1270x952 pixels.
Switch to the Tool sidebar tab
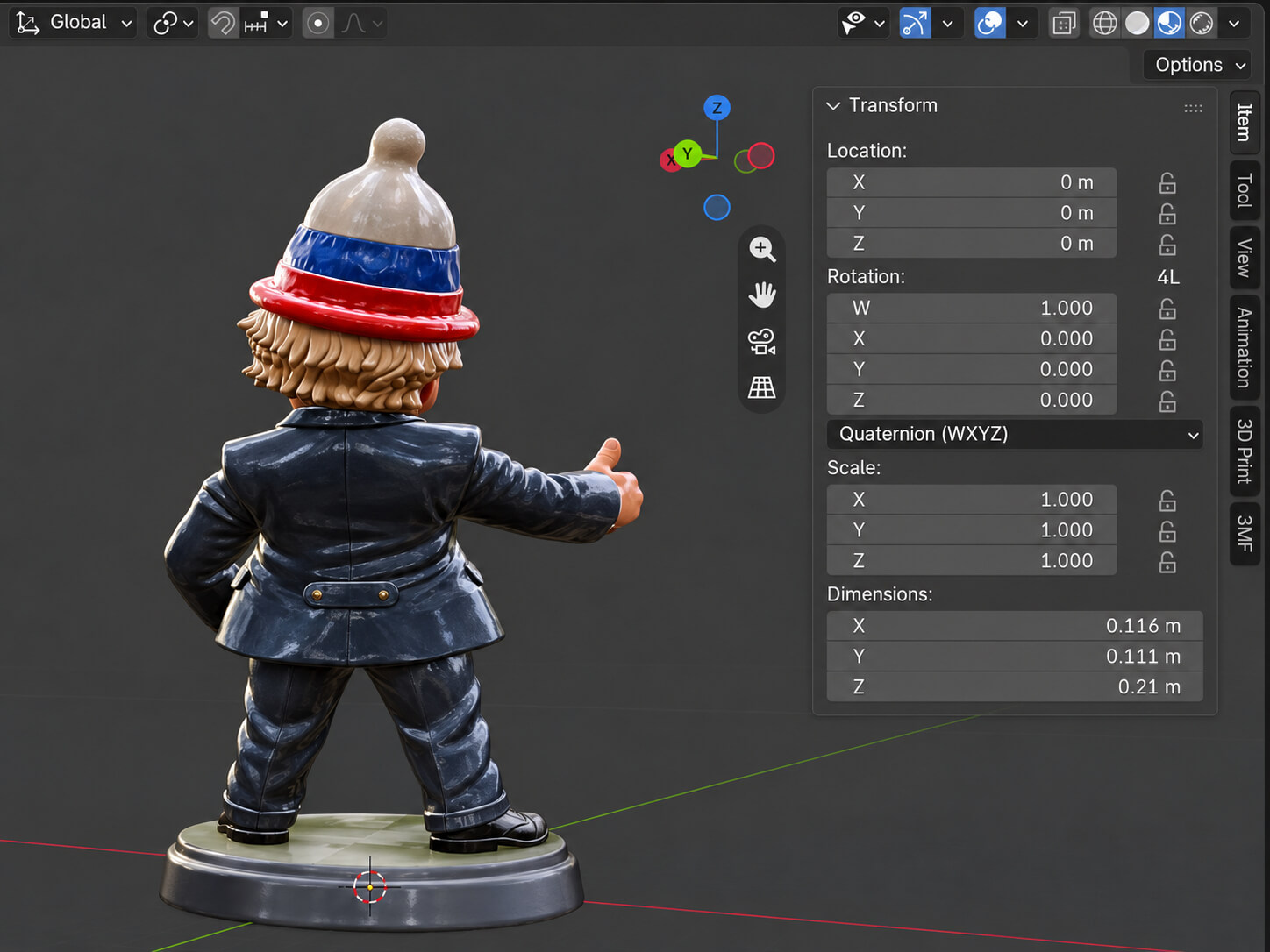tap(1245, 190)
